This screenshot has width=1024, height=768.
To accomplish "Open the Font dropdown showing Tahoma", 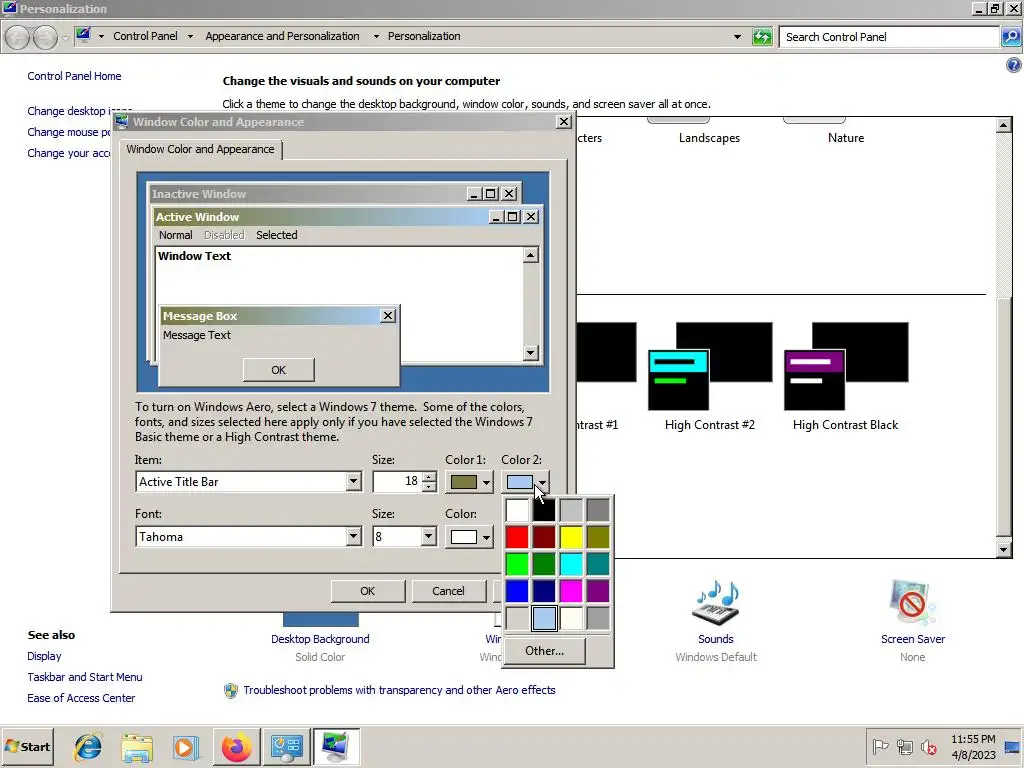I will tap(353, 537).
